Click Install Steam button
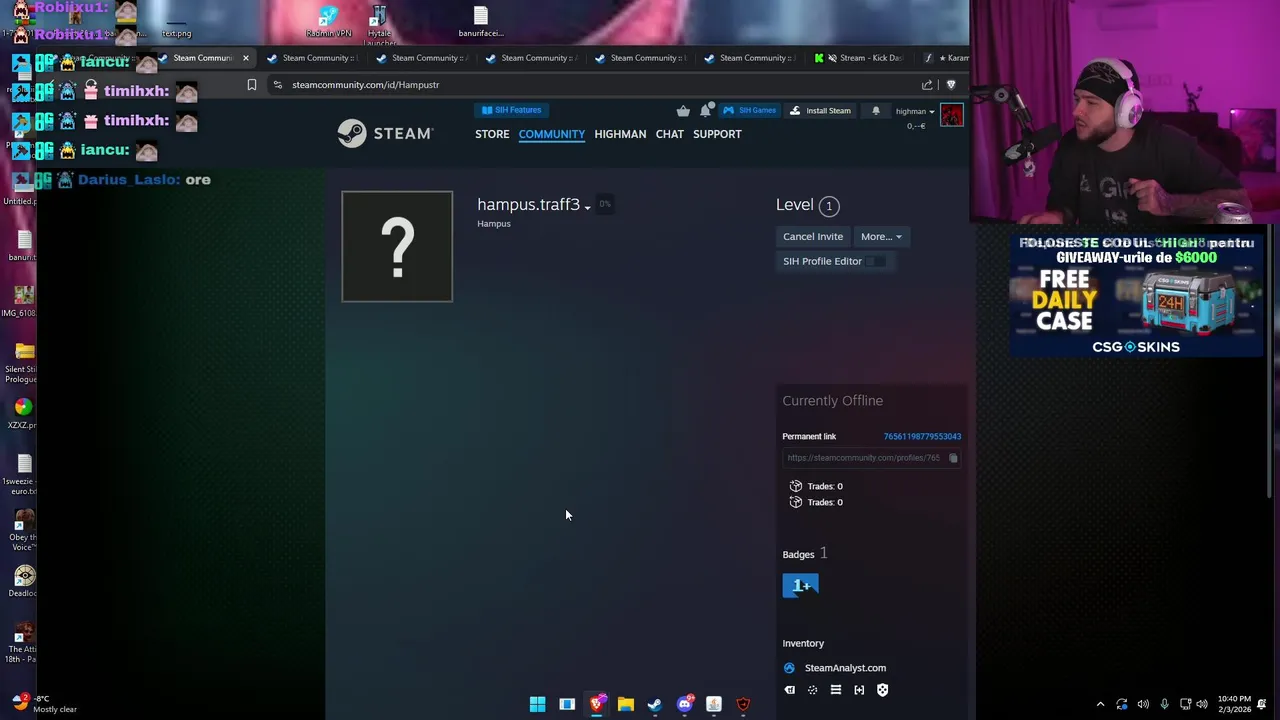1280x720 pixels. click(x=820, y=111)
